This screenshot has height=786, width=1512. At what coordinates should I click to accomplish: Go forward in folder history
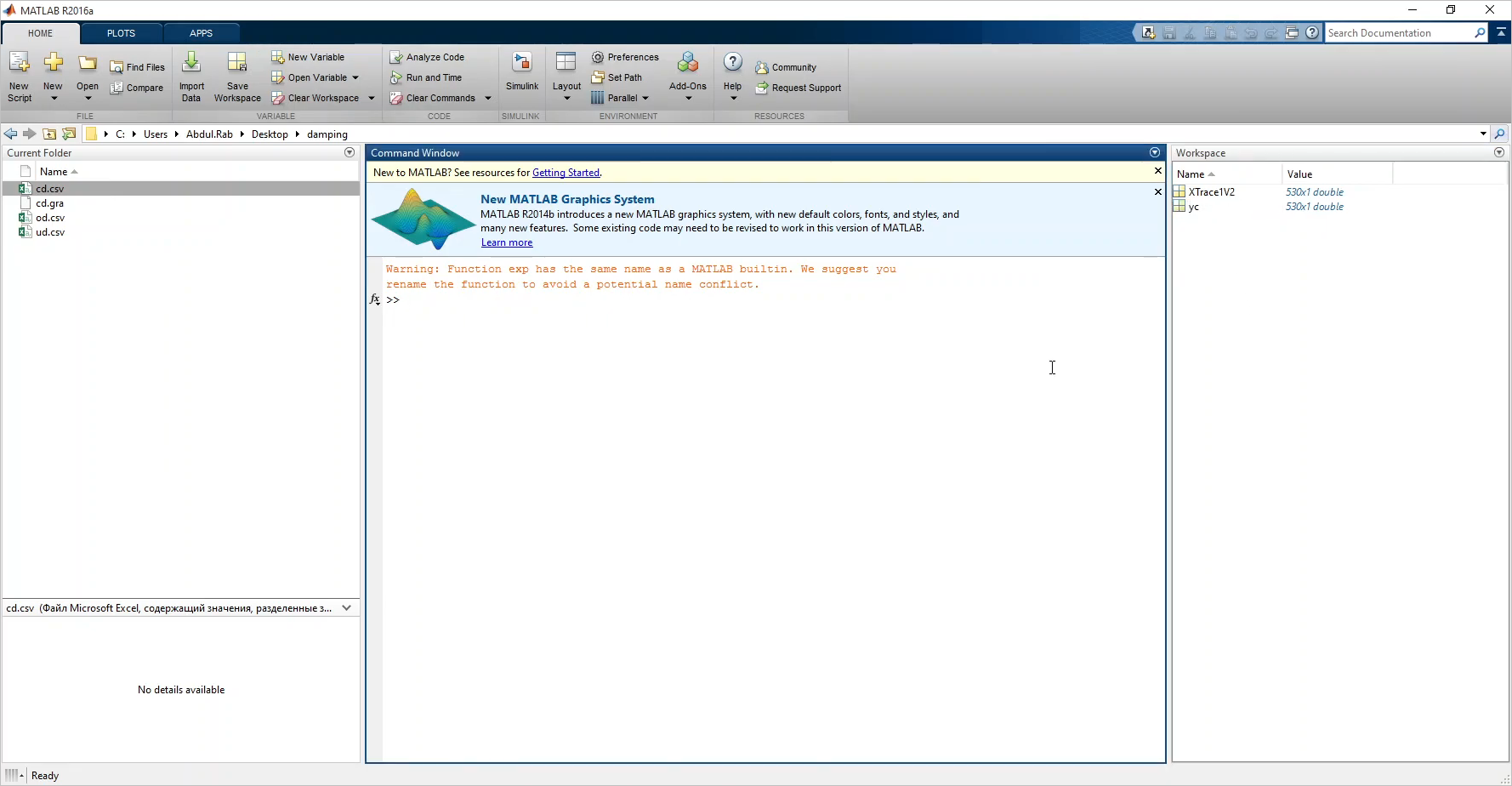click(30, 134)
